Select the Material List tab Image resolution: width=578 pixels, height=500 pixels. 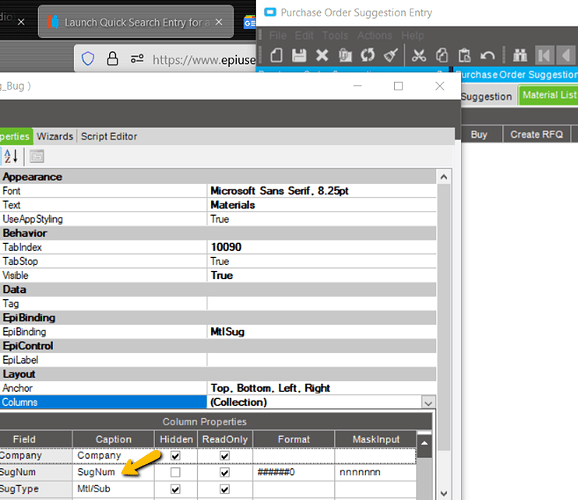pyautogui.click(x=549, y=95)
